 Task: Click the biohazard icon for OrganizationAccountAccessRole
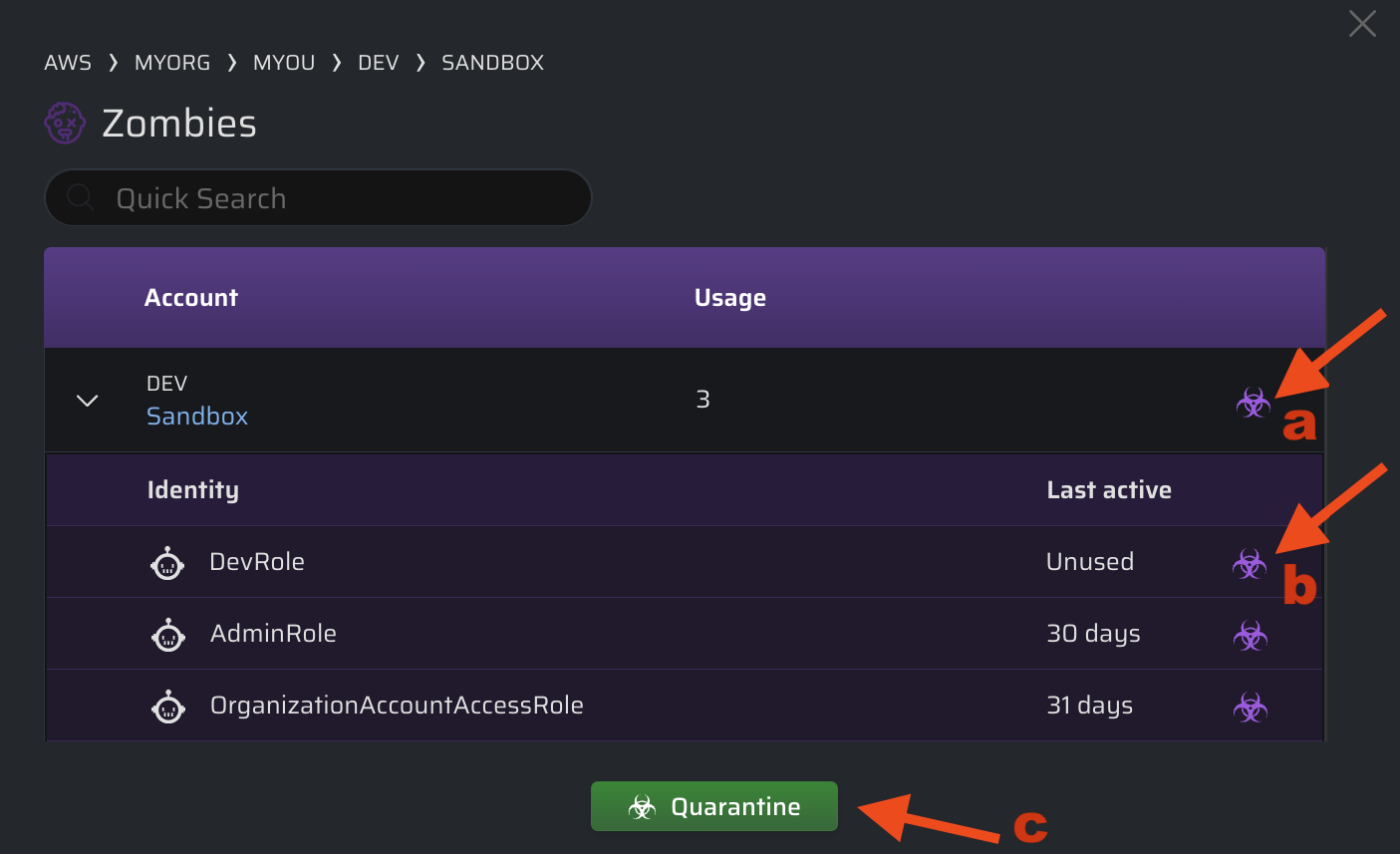click(x=1250, y=707)
